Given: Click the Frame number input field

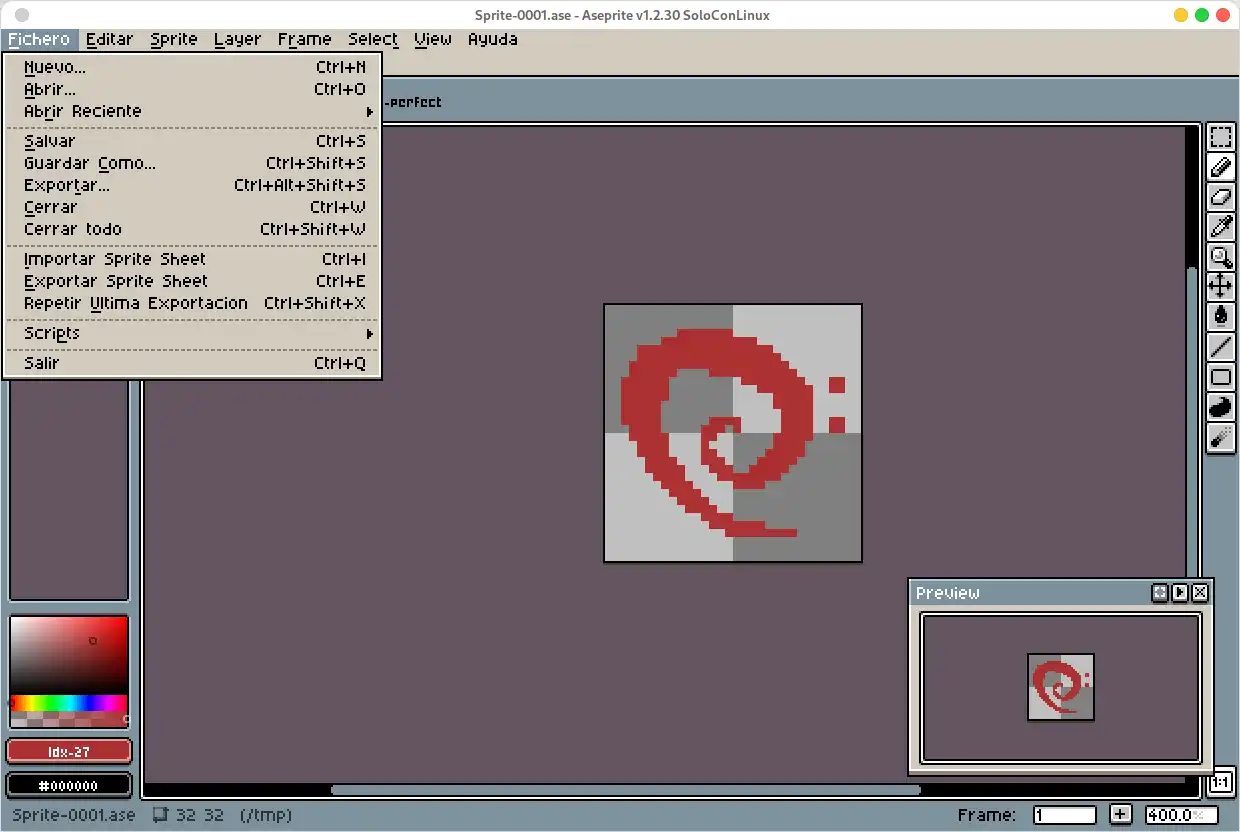Looking at the screenshot, I should tap(1065, 815).
